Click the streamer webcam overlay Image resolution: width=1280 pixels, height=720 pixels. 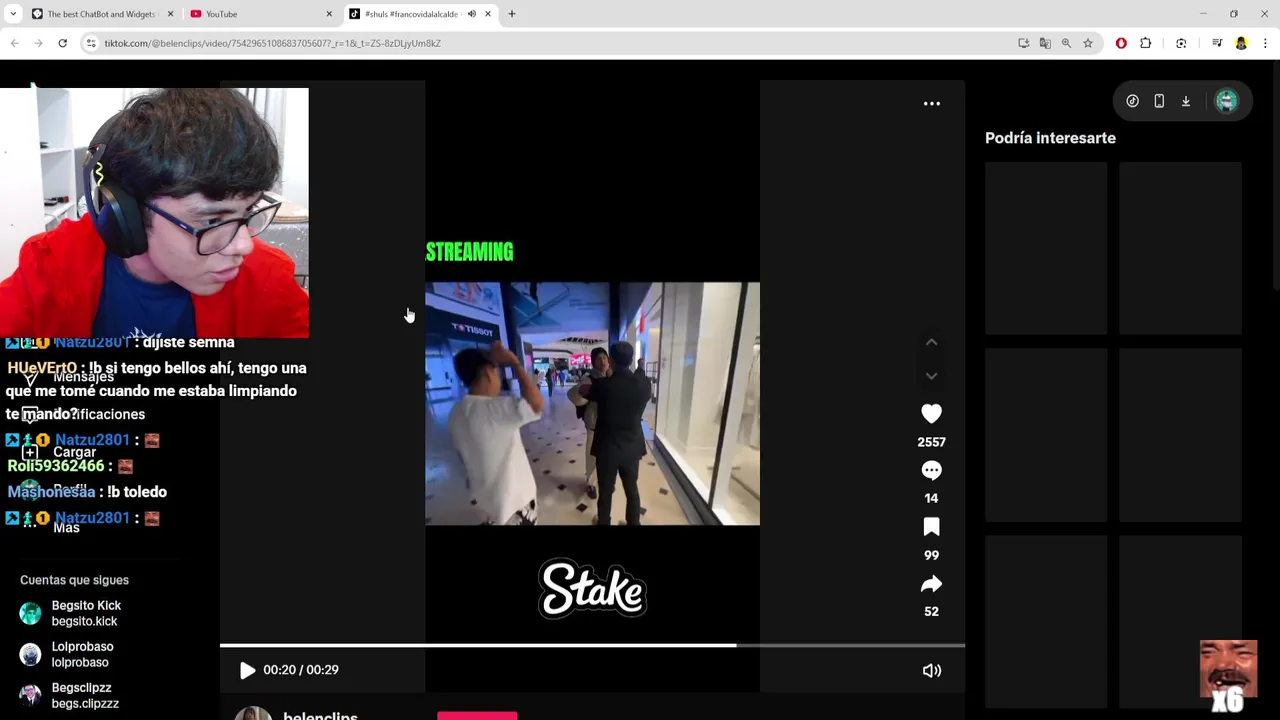click(x=154, y=213)
